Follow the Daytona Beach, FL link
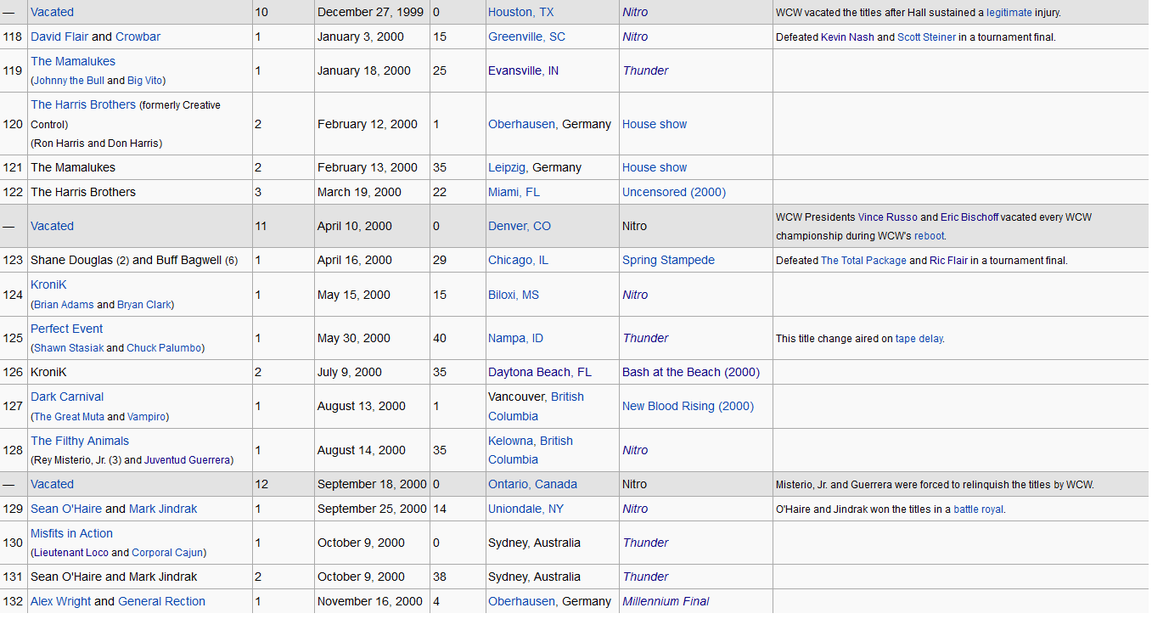 coord(540,372)
